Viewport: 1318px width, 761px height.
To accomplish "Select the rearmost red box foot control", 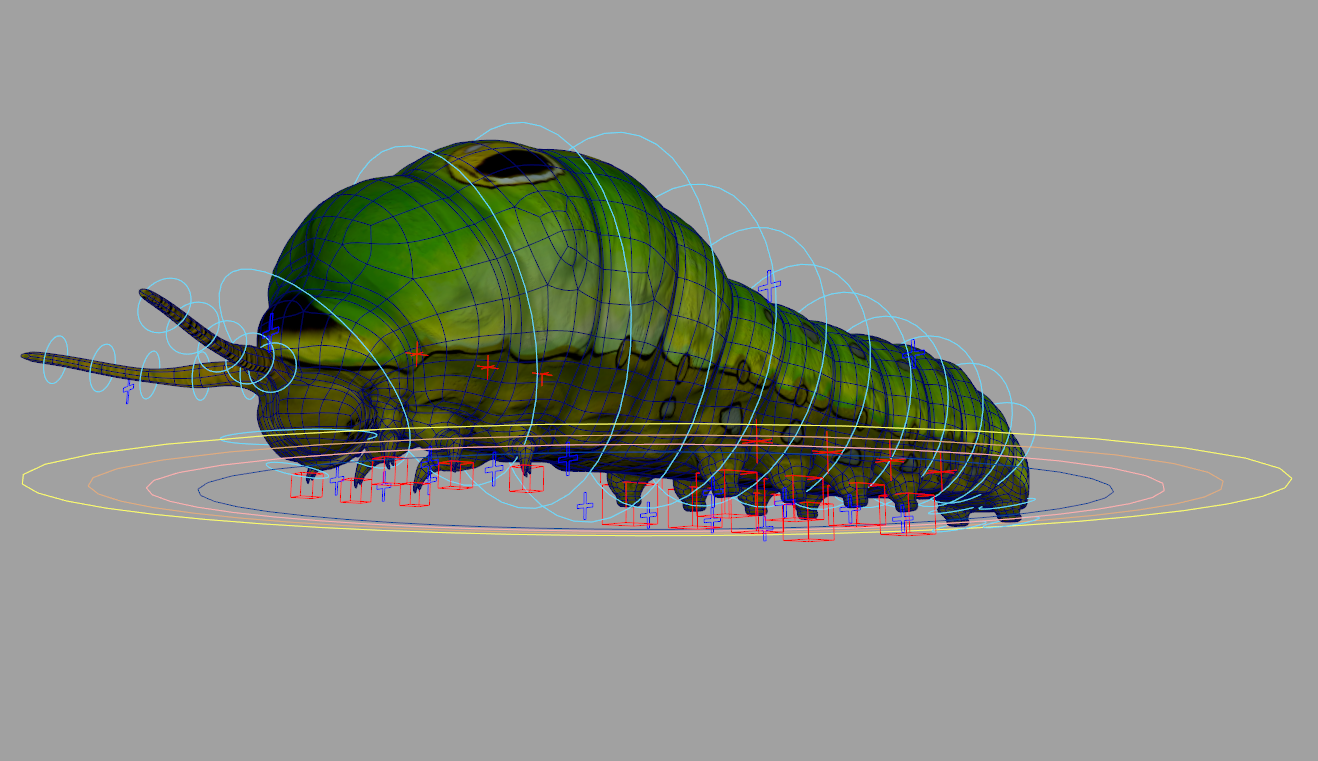I will point(907,515).
